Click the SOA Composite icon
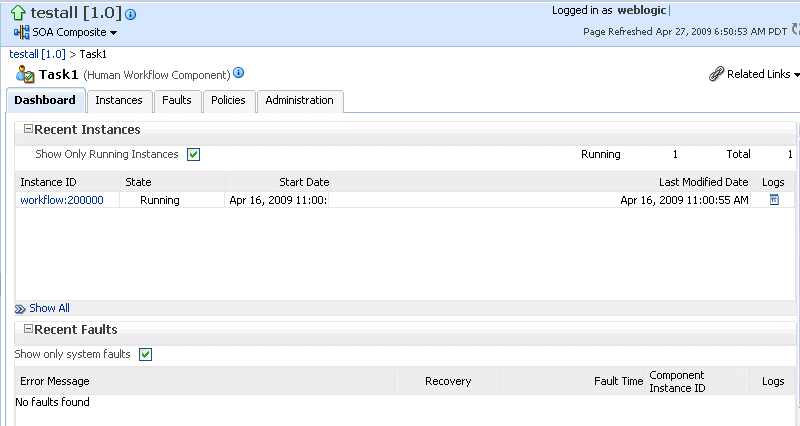 click(x=21, y=33)
